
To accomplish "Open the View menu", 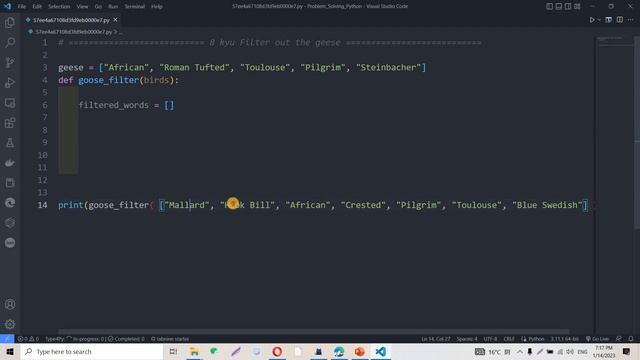I will 82,7.
